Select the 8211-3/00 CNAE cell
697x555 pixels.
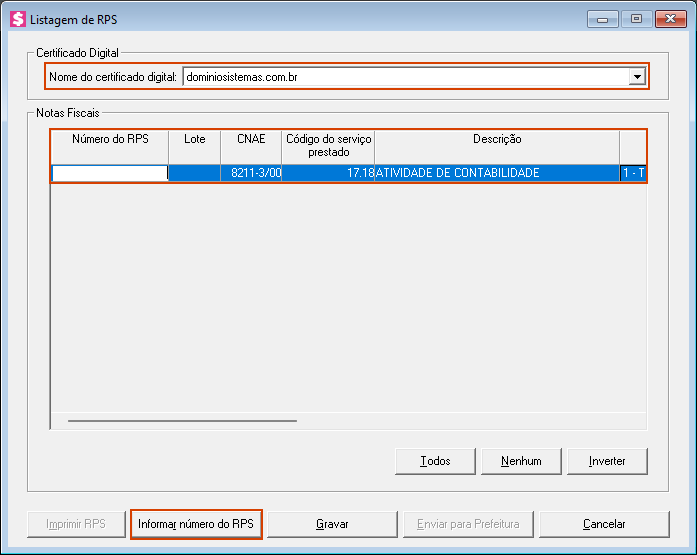click(251, 173)
